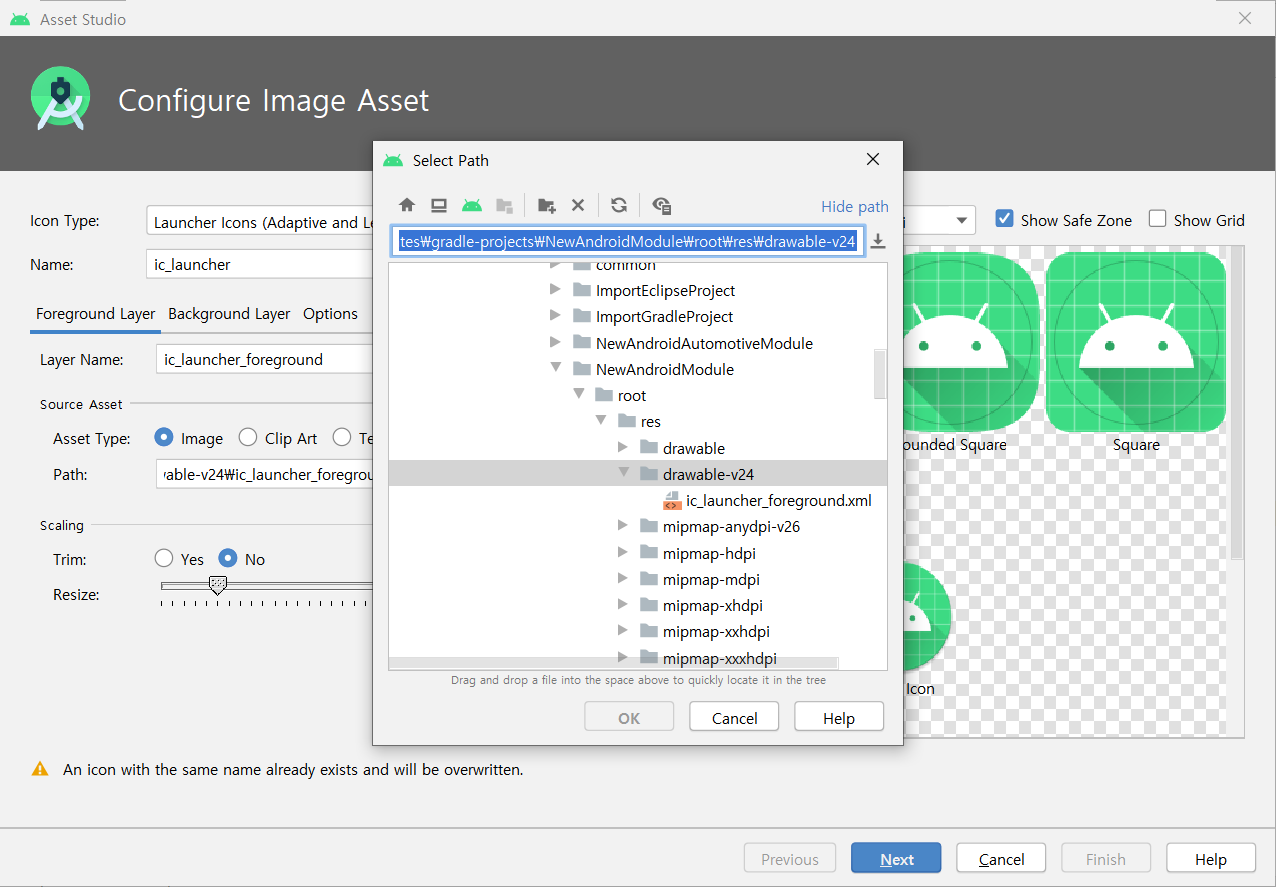Click the Name field with ic_launcher
The image size is (1276, 887).
point(260,265)
